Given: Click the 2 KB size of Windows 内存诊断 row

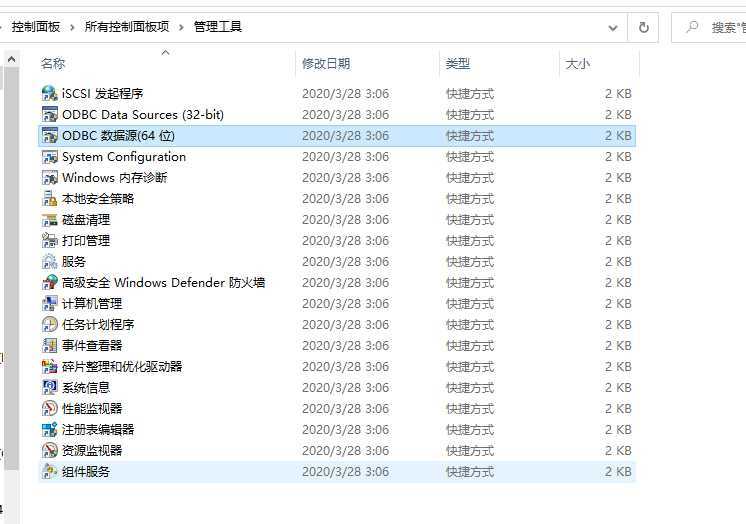Looking at the screenshot, I should [618, 178].
